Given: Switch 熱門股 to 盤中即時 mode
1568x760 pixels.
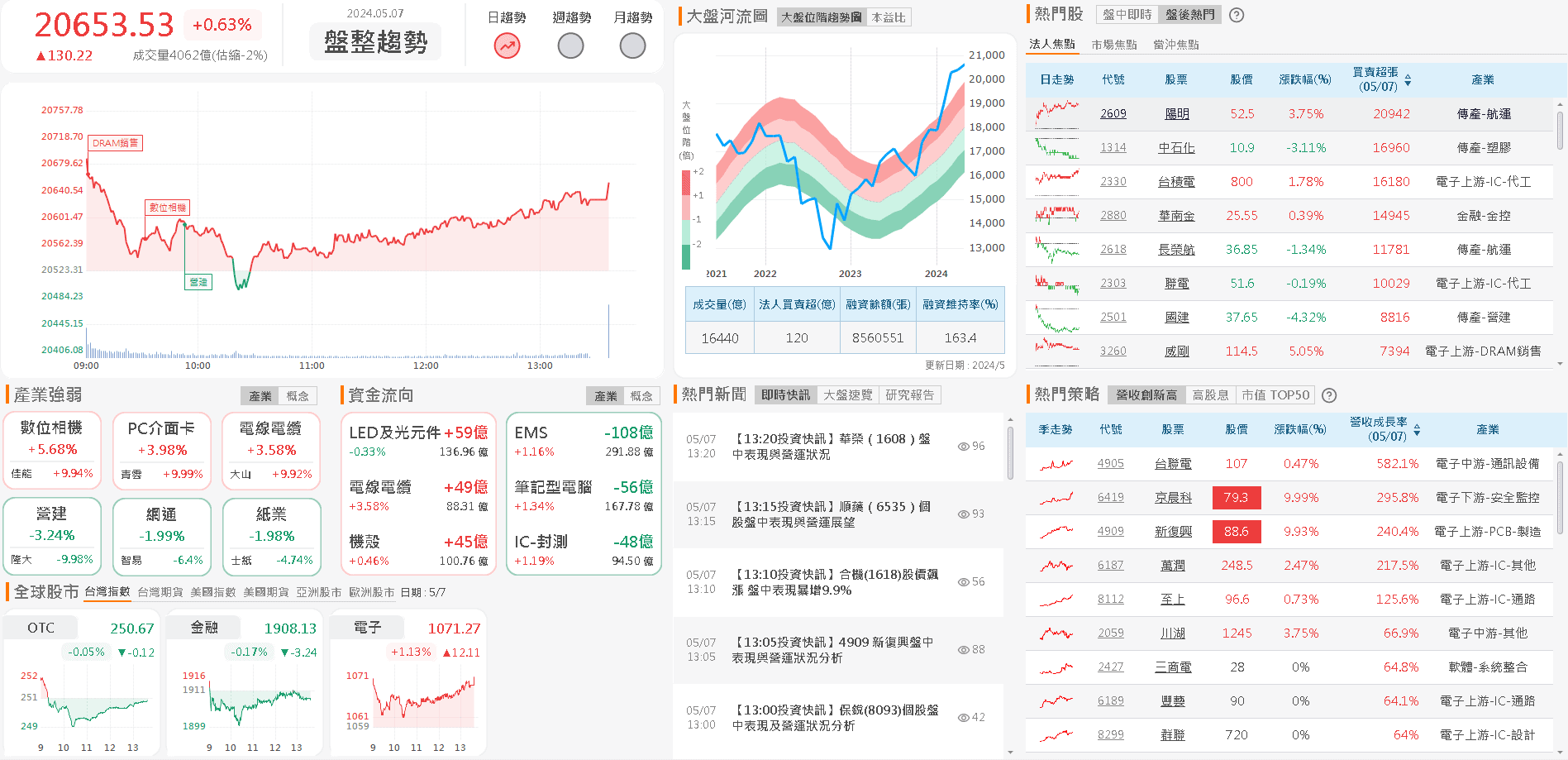Looking at the screenshot, I should point(1127,15).
